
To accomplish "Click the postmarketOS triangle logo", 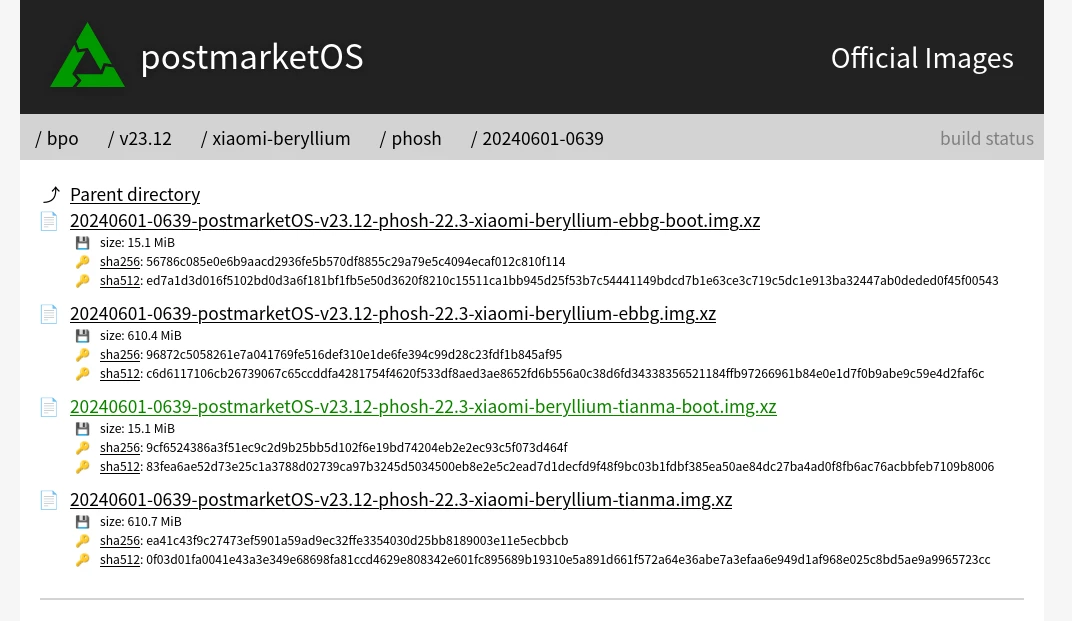I will click(x=88, y=56).
